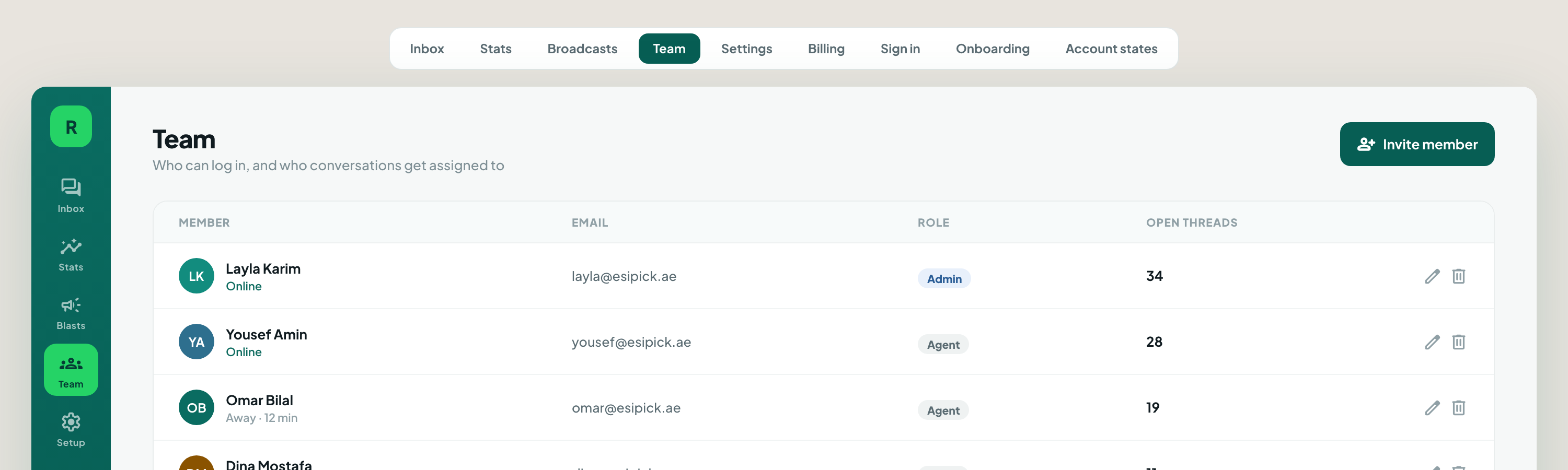The height and width of the screenshot is (470, 1568).
Task: Click the Admin role badge for Layla
Action: click(944, 278)
